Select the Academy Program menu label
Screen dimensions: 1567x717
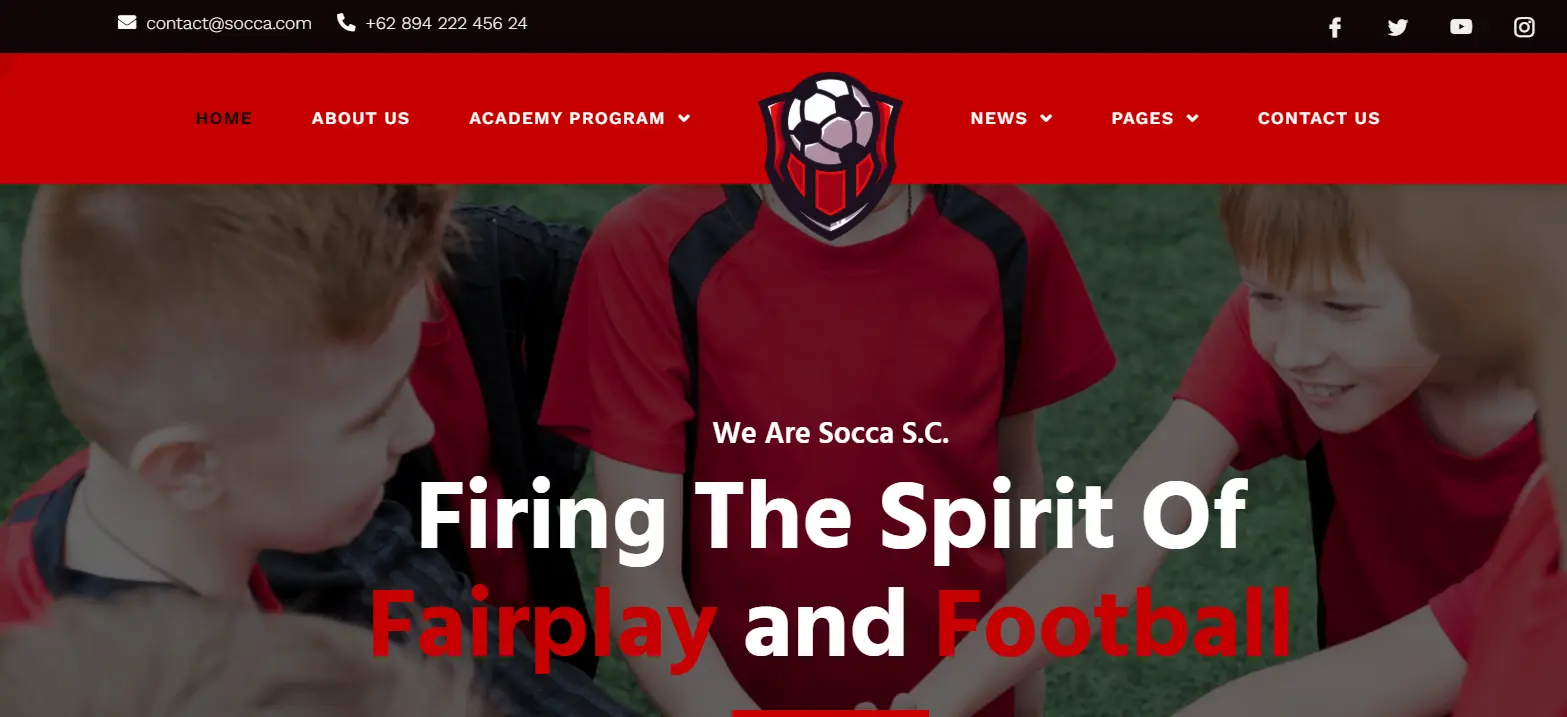[x=567, y=118]
